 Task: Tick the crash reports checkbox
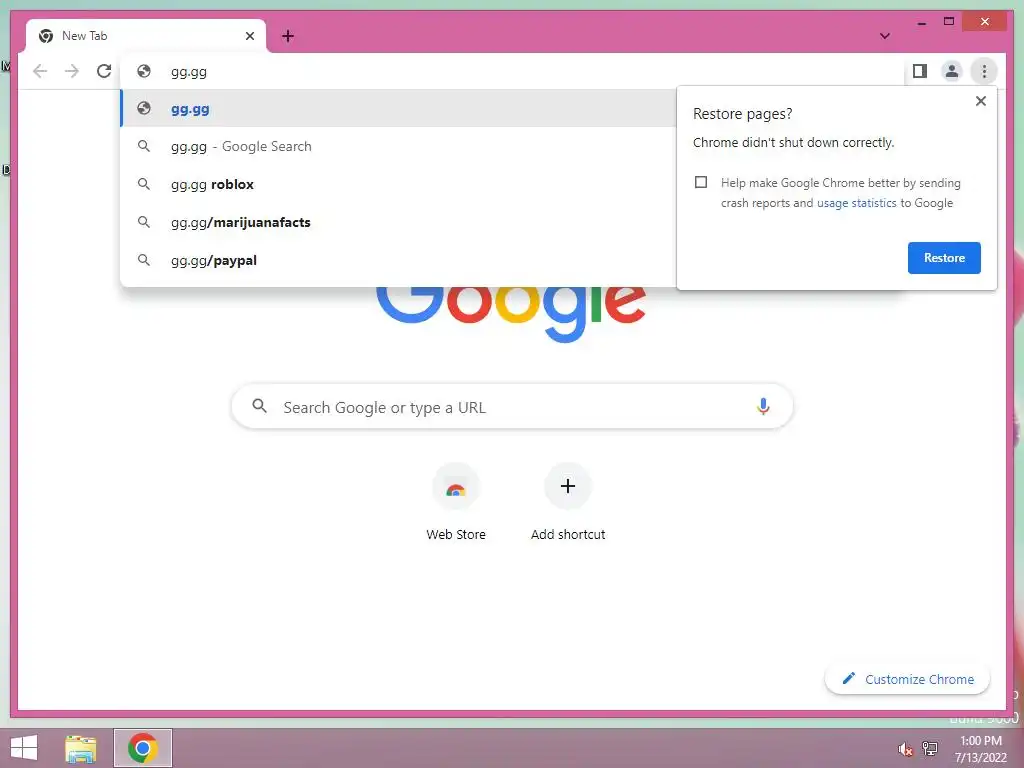[x=701, y=182]
